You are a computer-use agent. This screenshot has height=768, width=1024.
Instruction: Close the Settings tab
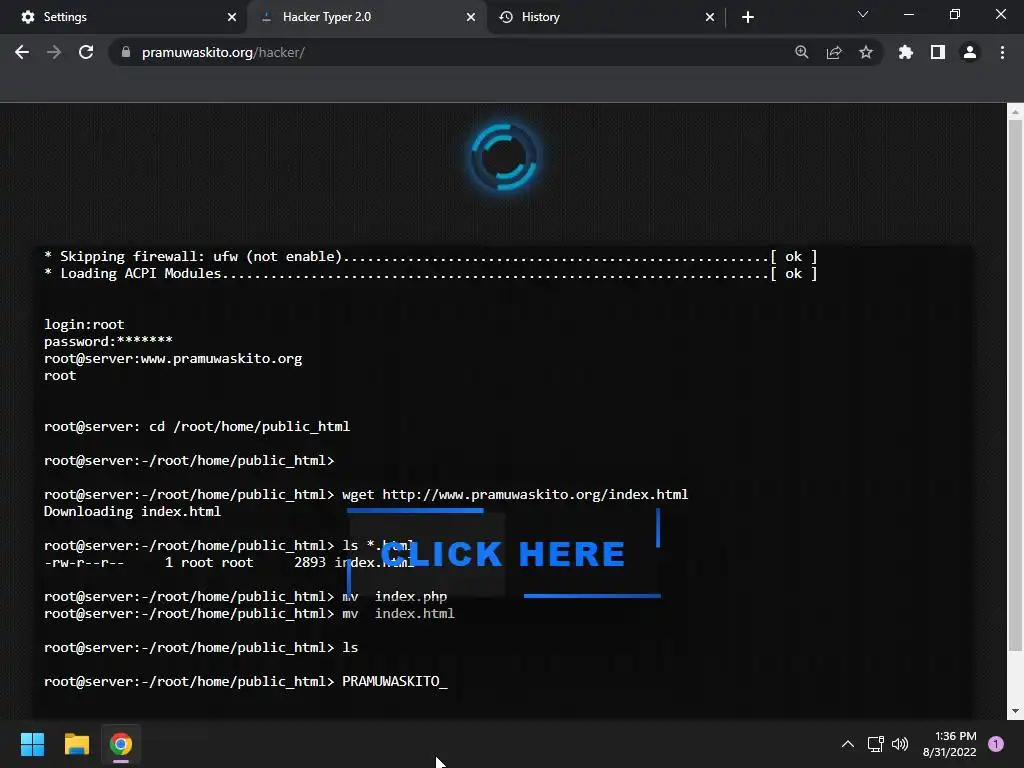tap(231, 17)
